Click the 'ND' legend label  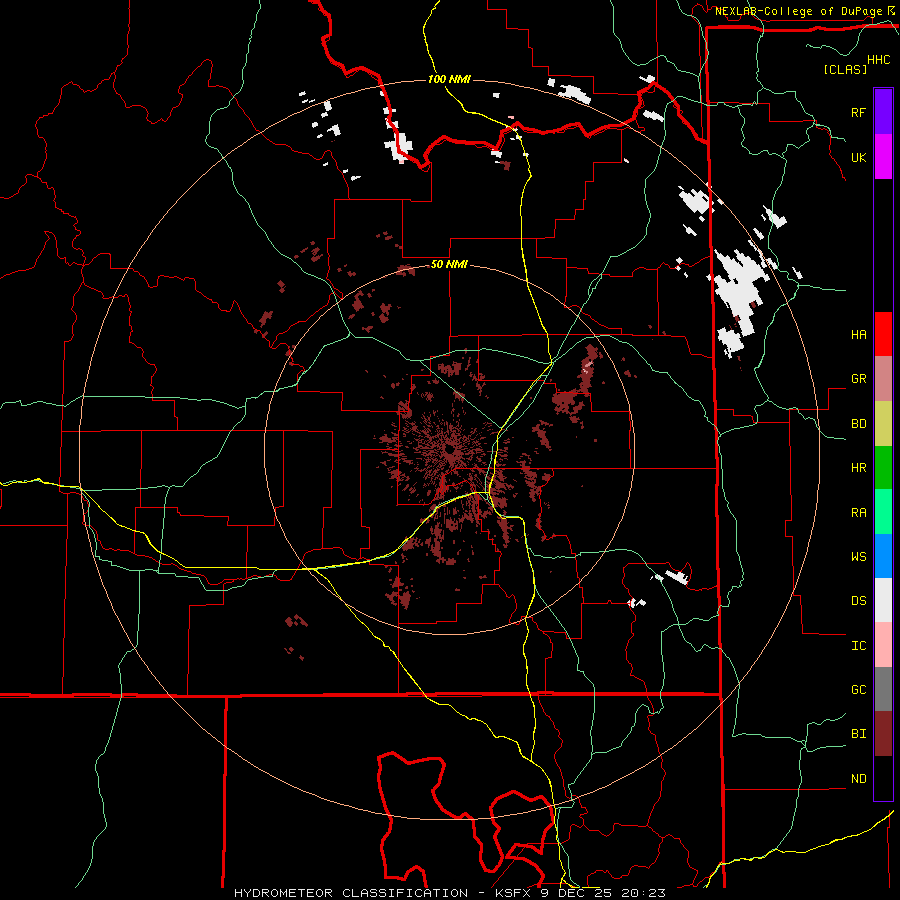pos(858,779)
